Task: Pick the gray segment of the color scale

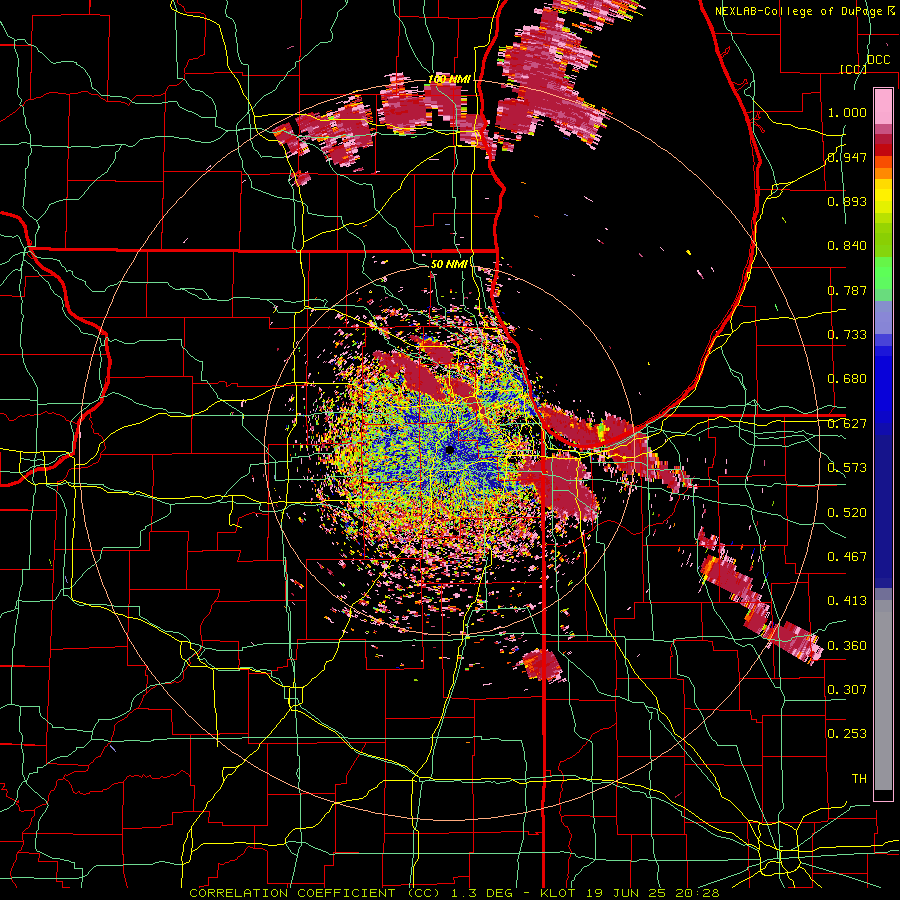Action: [883, 695]
